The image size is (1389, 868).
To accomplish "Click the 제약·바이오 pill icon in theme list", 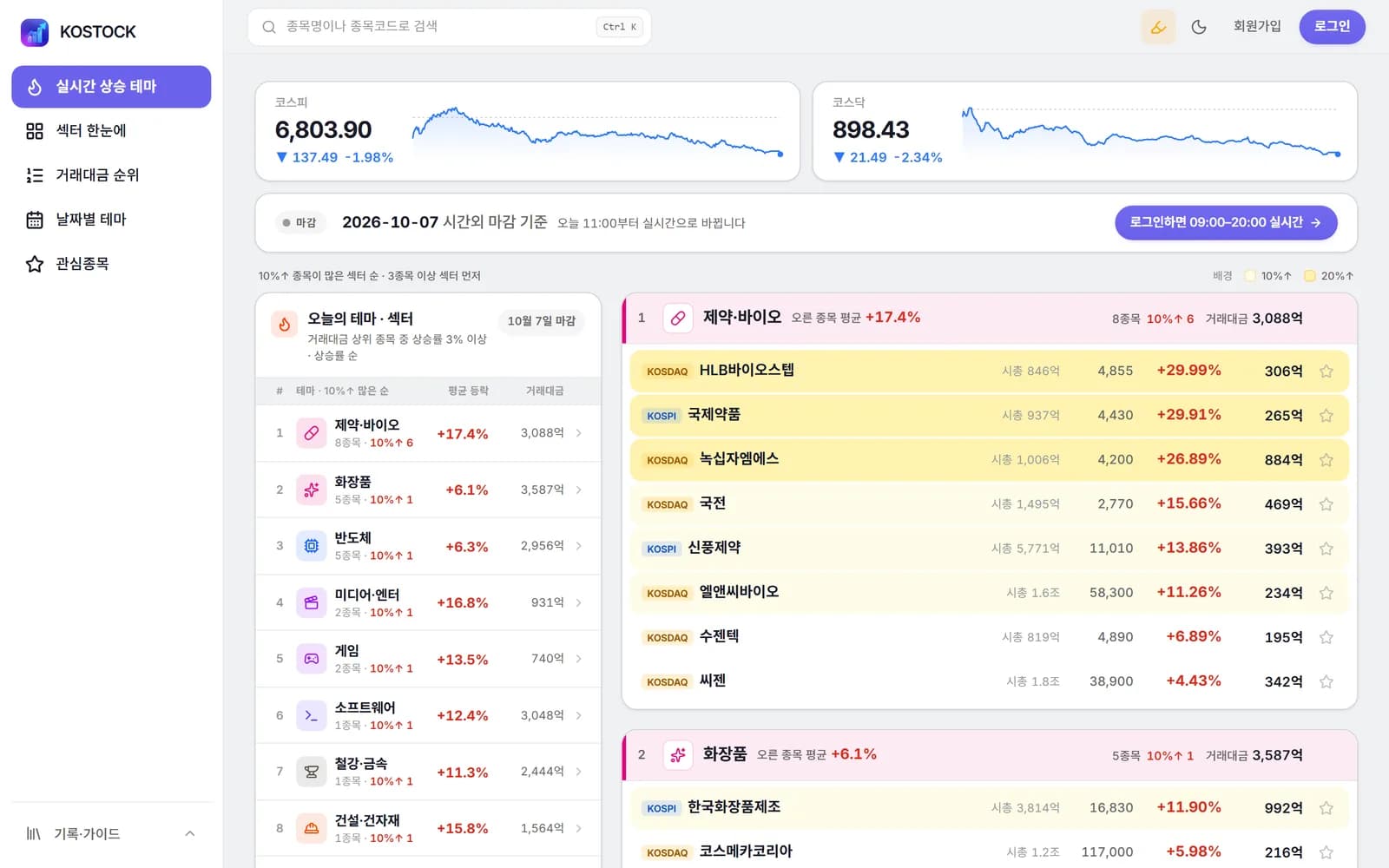I will [x=311, y=433].
